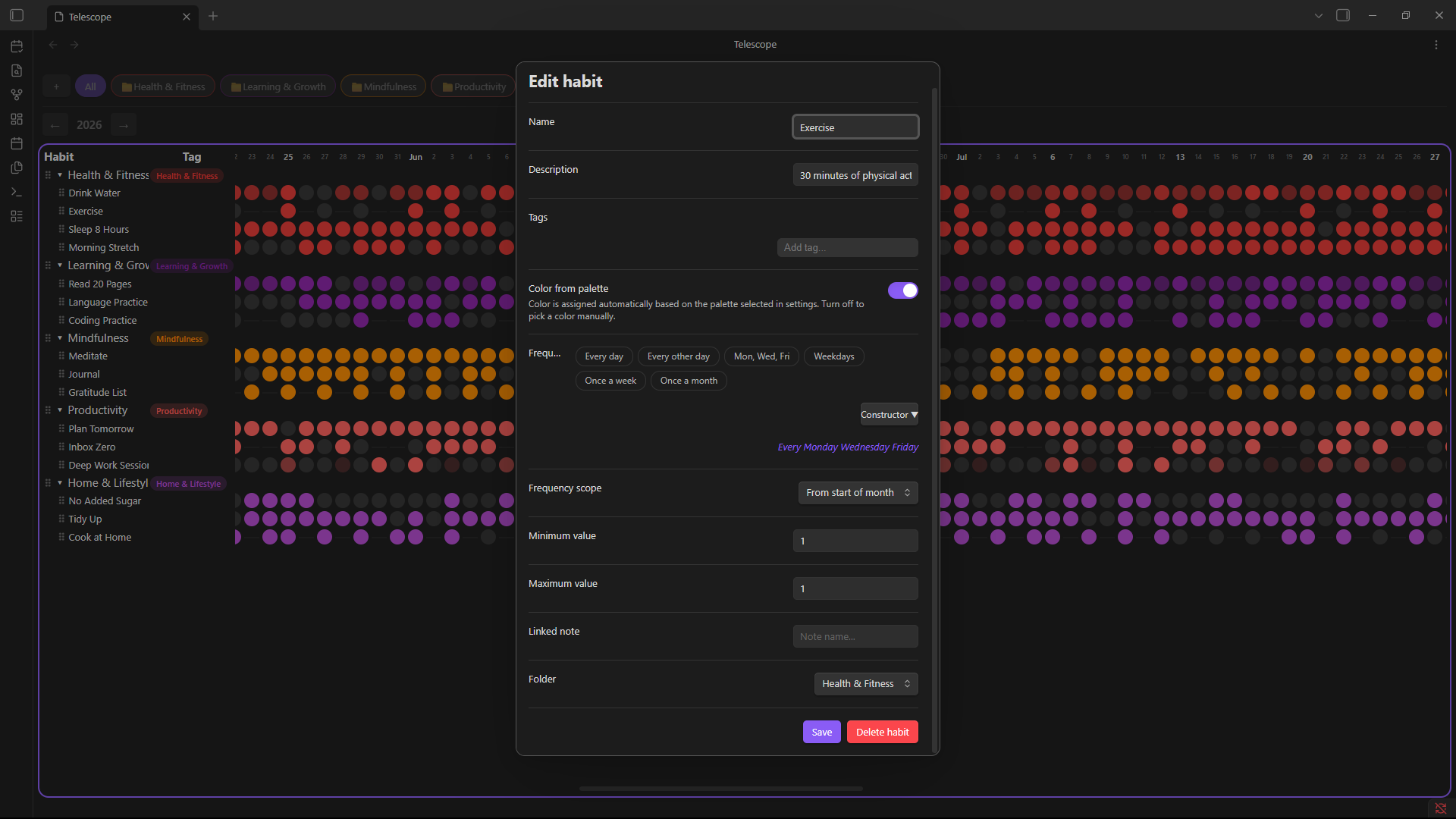Click the Linked note name field
Viewport: 1456px width, 819px height.
(x=855, y=636)
